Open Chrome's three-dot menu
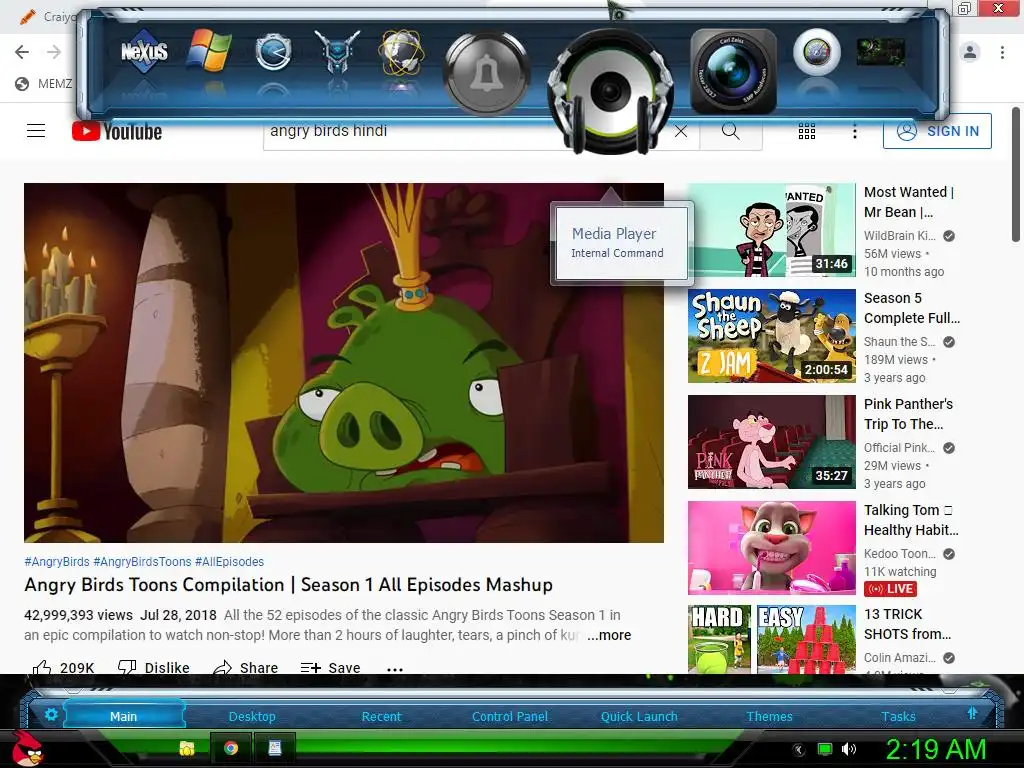 [1002, 52]
